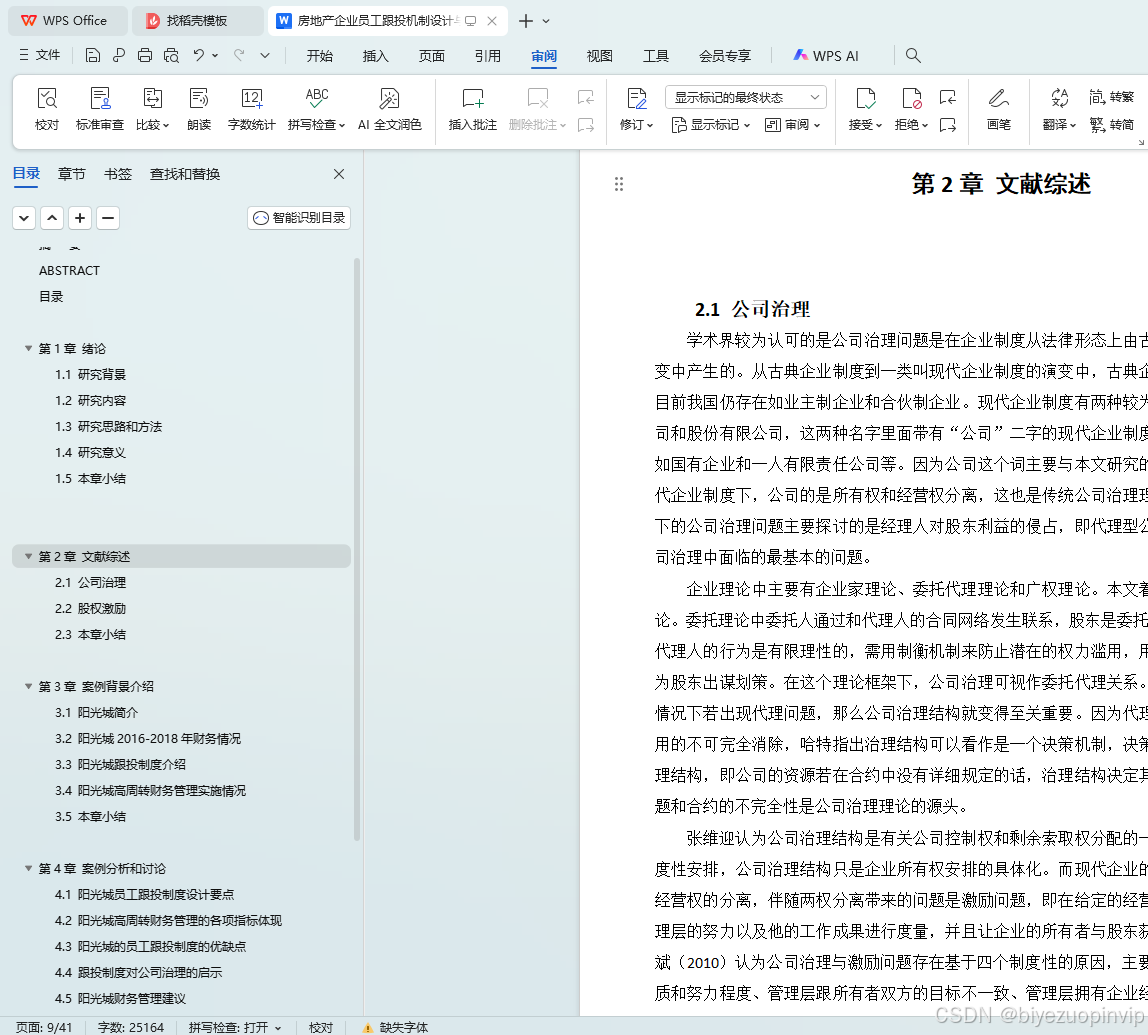Collapse the 第 4 章 案例分析和讨论 tree node
The image size is (1148, 1035).
[29, 869]
